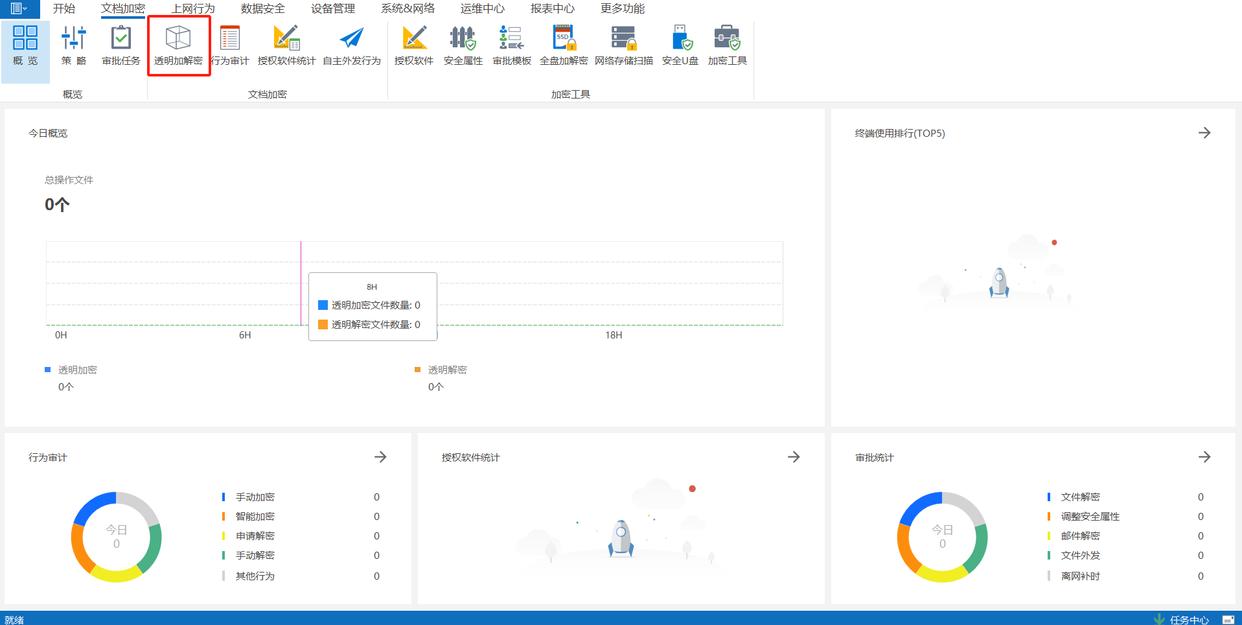The image size is (1242, 625).
Task: Switch to the 运维中心 tab
Action: pyautogui.click(x=482, y=9)
